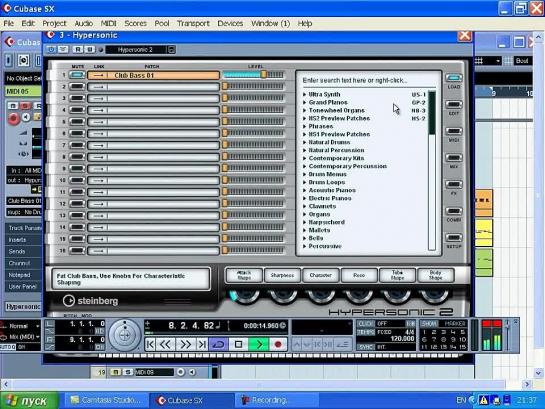Open the EDIT page in Hypersonic
545x409 pixels.
pos(454,105)
